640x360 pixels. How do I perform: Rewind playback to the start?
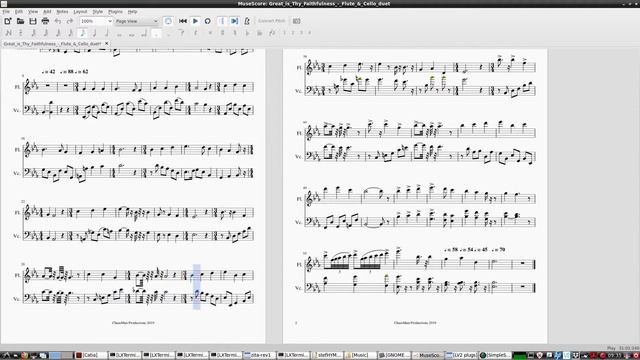[x=183, y=21]
